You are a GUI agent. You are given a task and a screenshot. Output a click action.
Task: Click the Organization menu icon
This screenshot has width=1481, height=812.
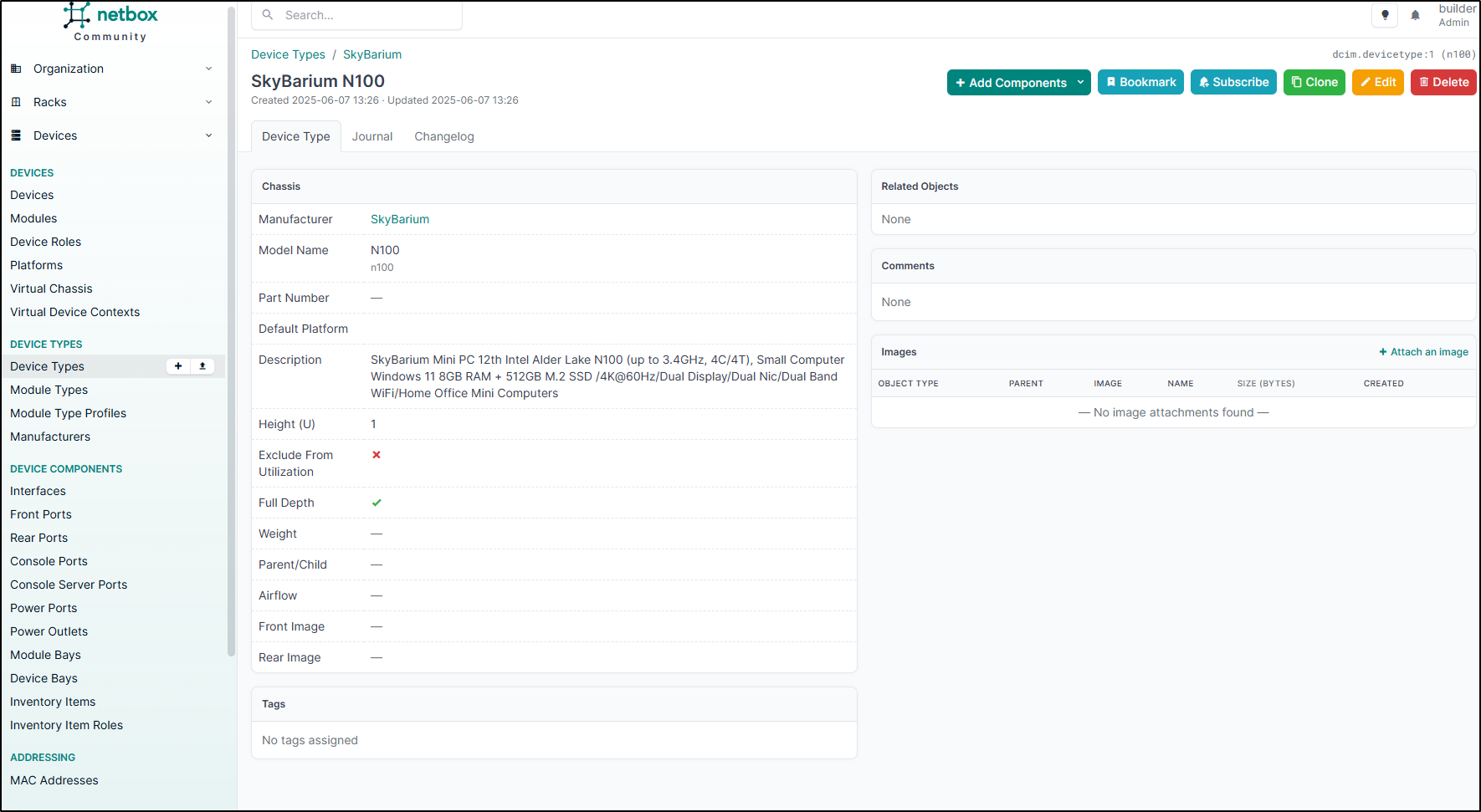(16, 69)
